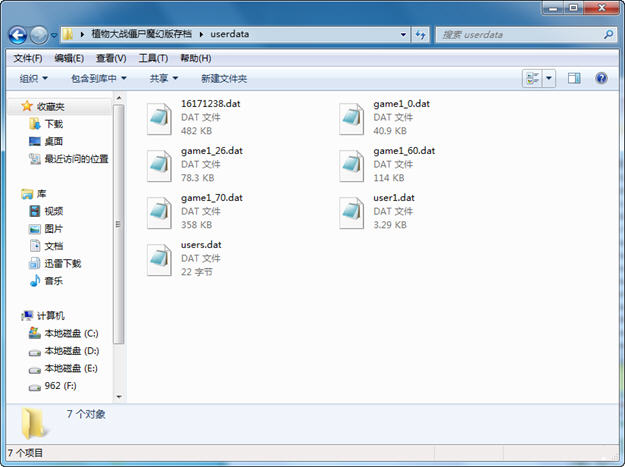The image size is (625, 467).
Task: Click the refresh button beside address bar
Action: pyautogui.click(x=421, y=35)
